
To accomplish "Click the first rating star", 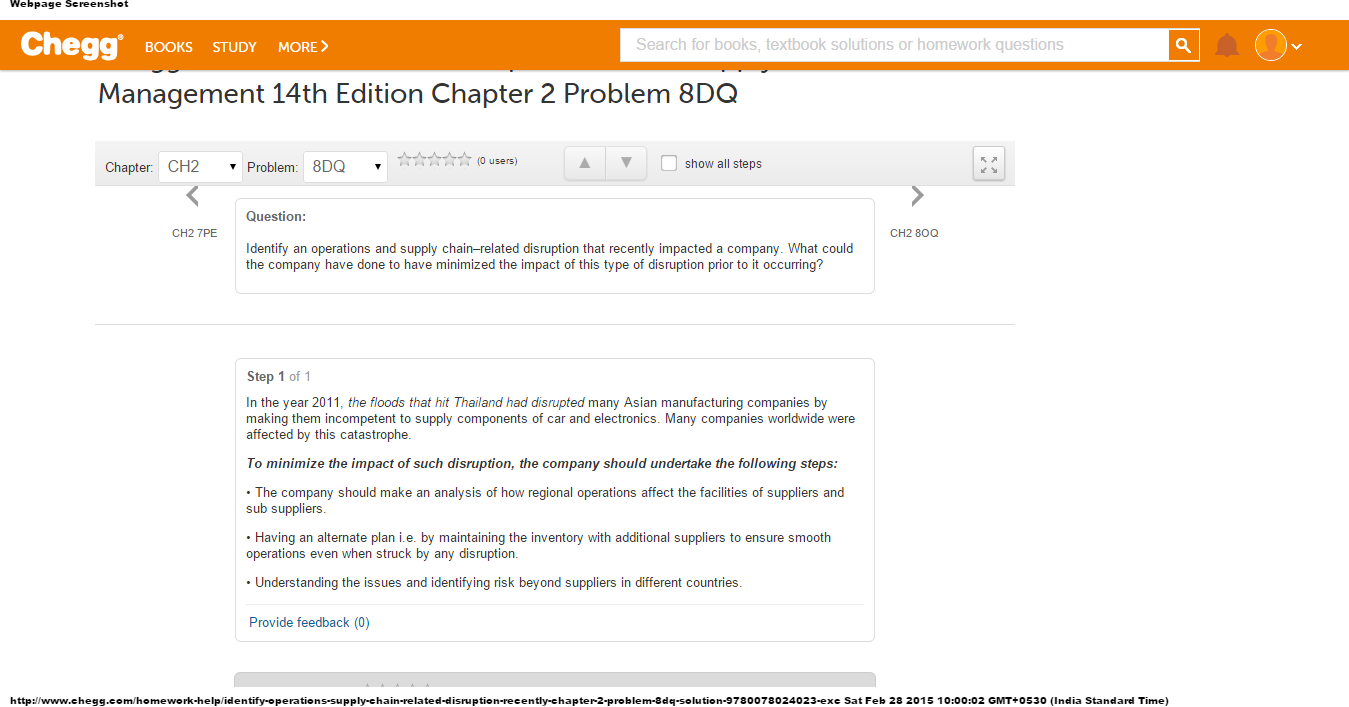I will (405, 159).
